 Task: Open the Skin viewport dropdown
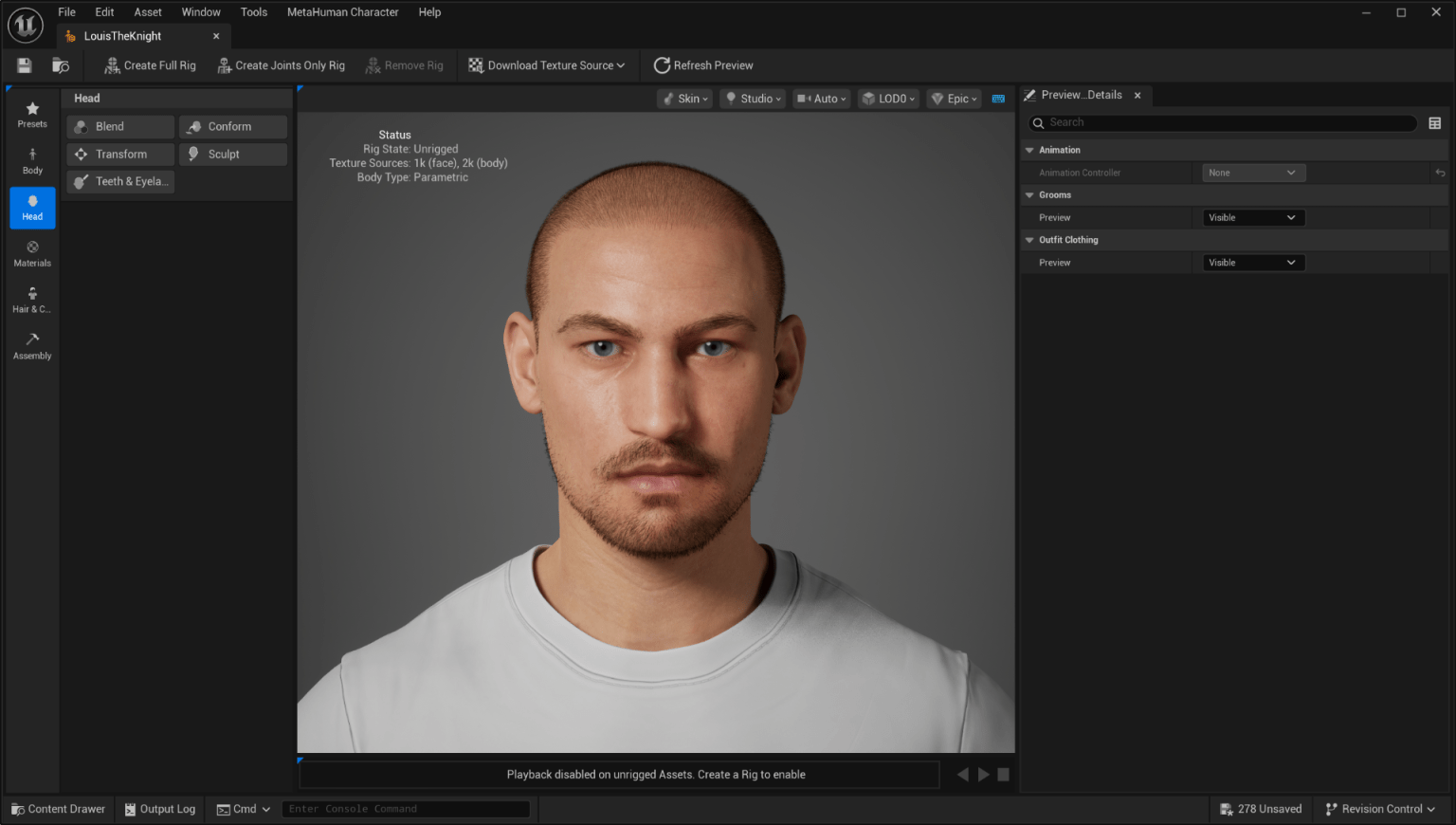tap(685, 99)
